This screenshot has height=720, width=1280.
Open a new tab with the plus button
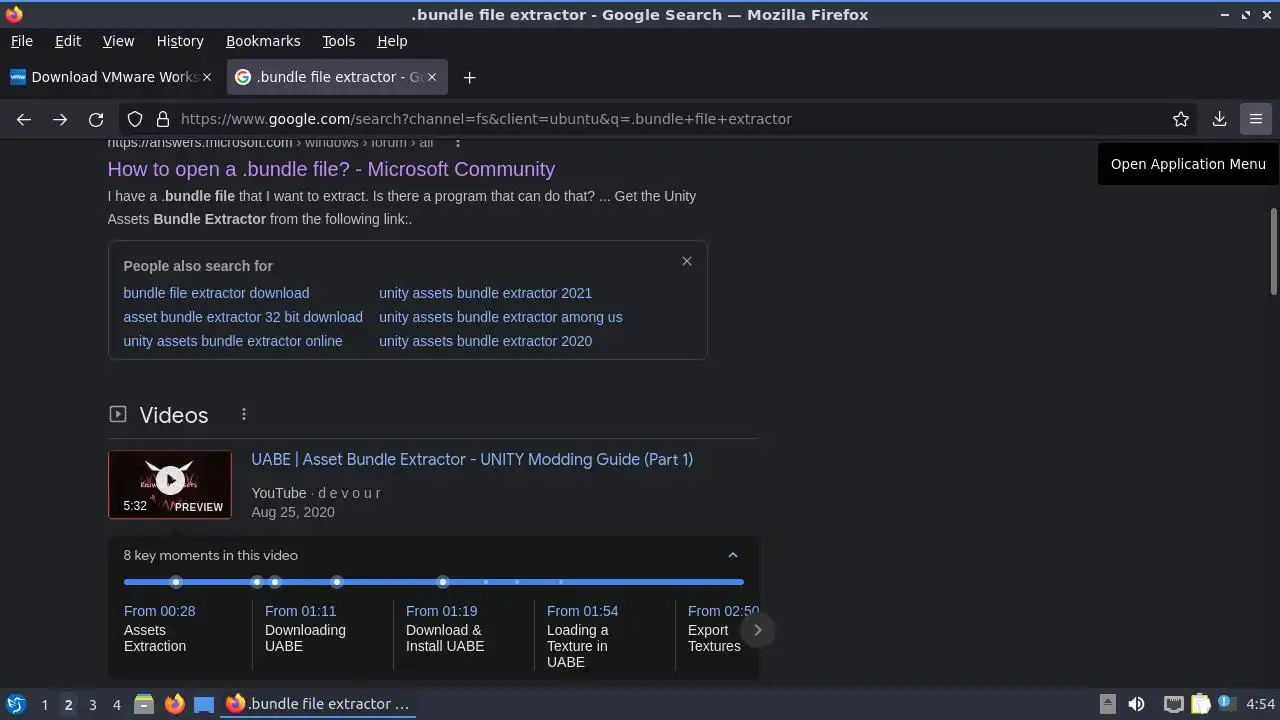coord(469,77)
